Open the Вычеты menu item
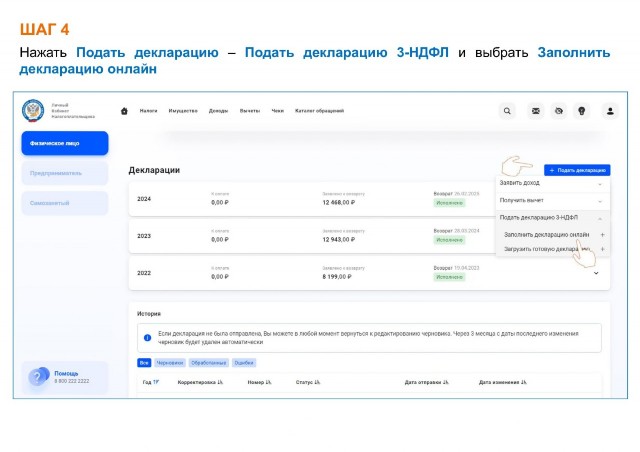This screenshot has height=452, width=640. pos(250,111)
